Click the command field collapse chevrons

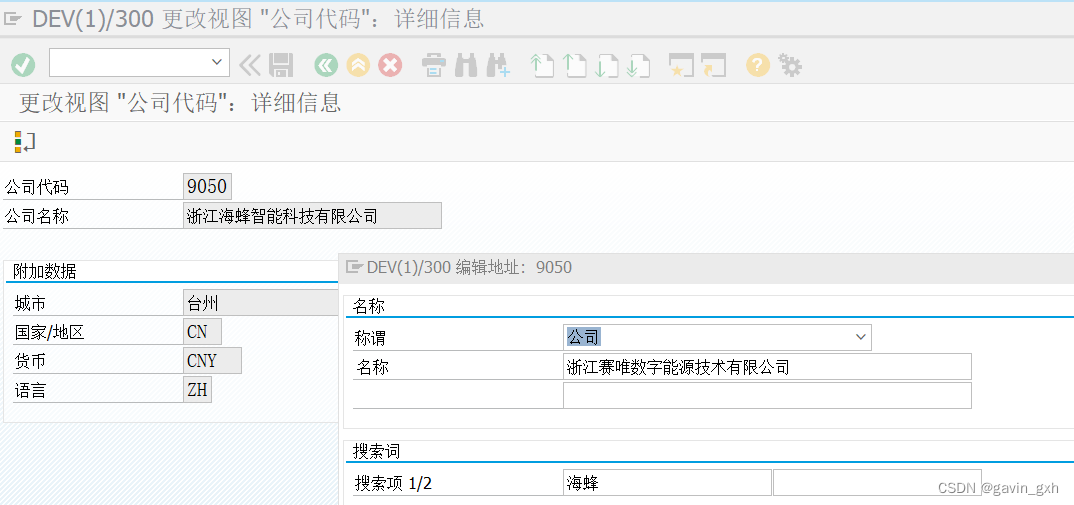250,66
